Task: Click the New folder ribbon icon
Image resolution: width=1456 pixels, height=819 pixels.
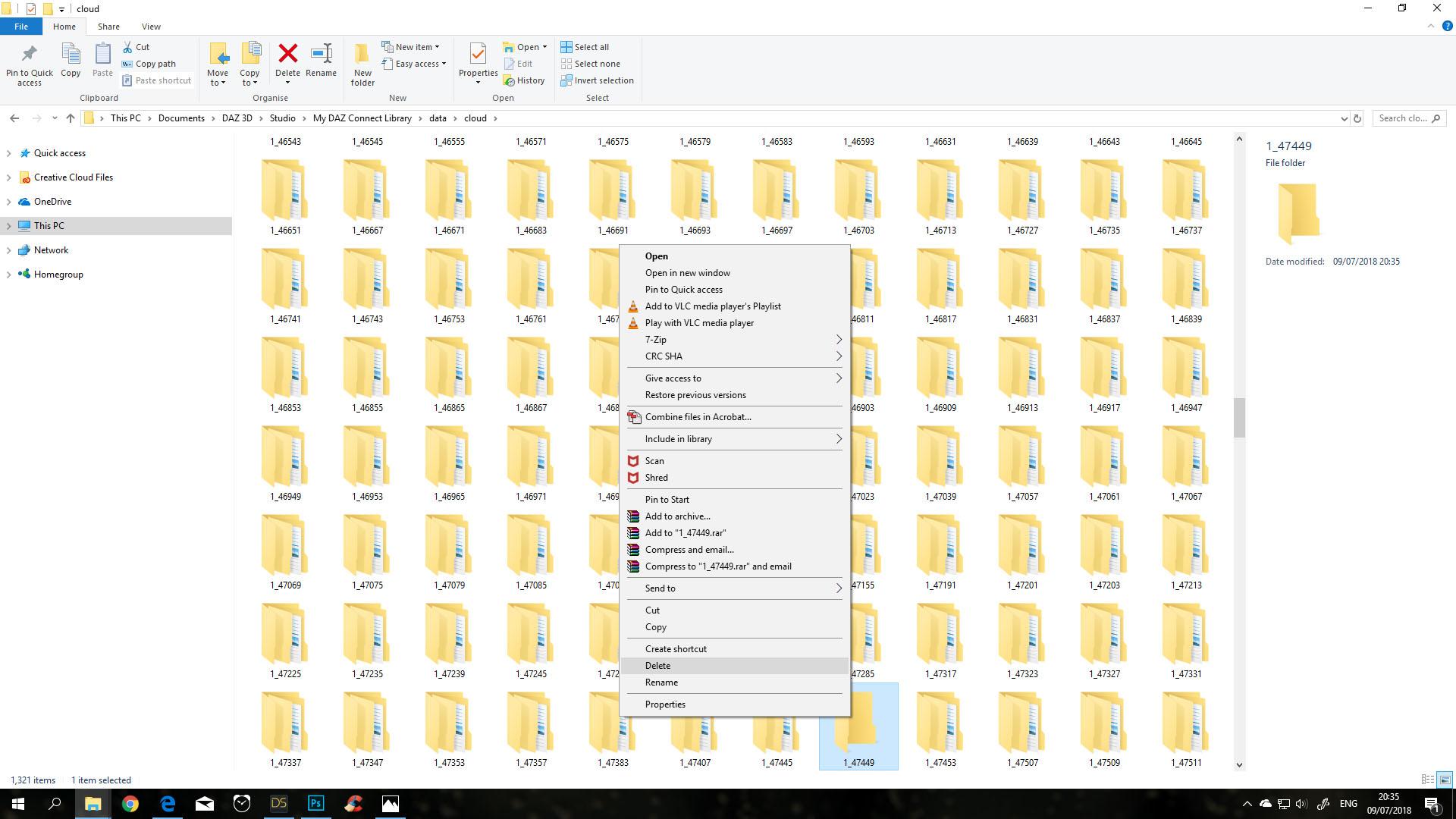Action: click(x=362, y=55)
